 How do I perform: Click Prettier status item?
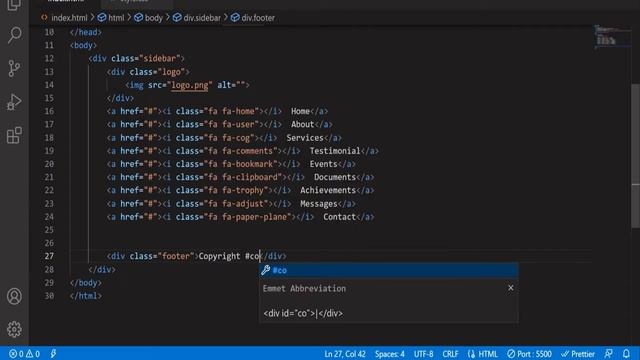pos(578,354)
